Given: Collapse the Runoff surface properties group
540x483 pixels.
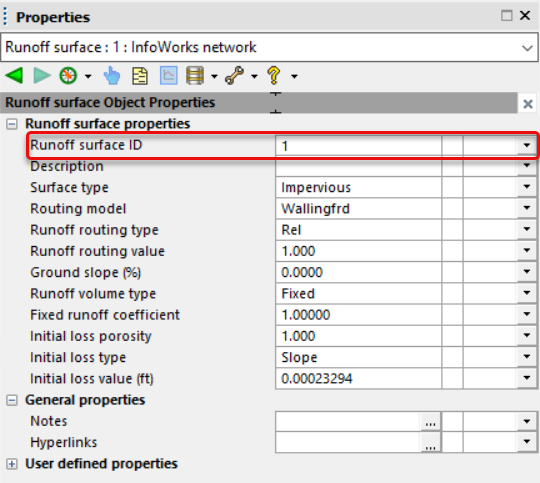Looking at the screenshot, I should coord(12,124).
